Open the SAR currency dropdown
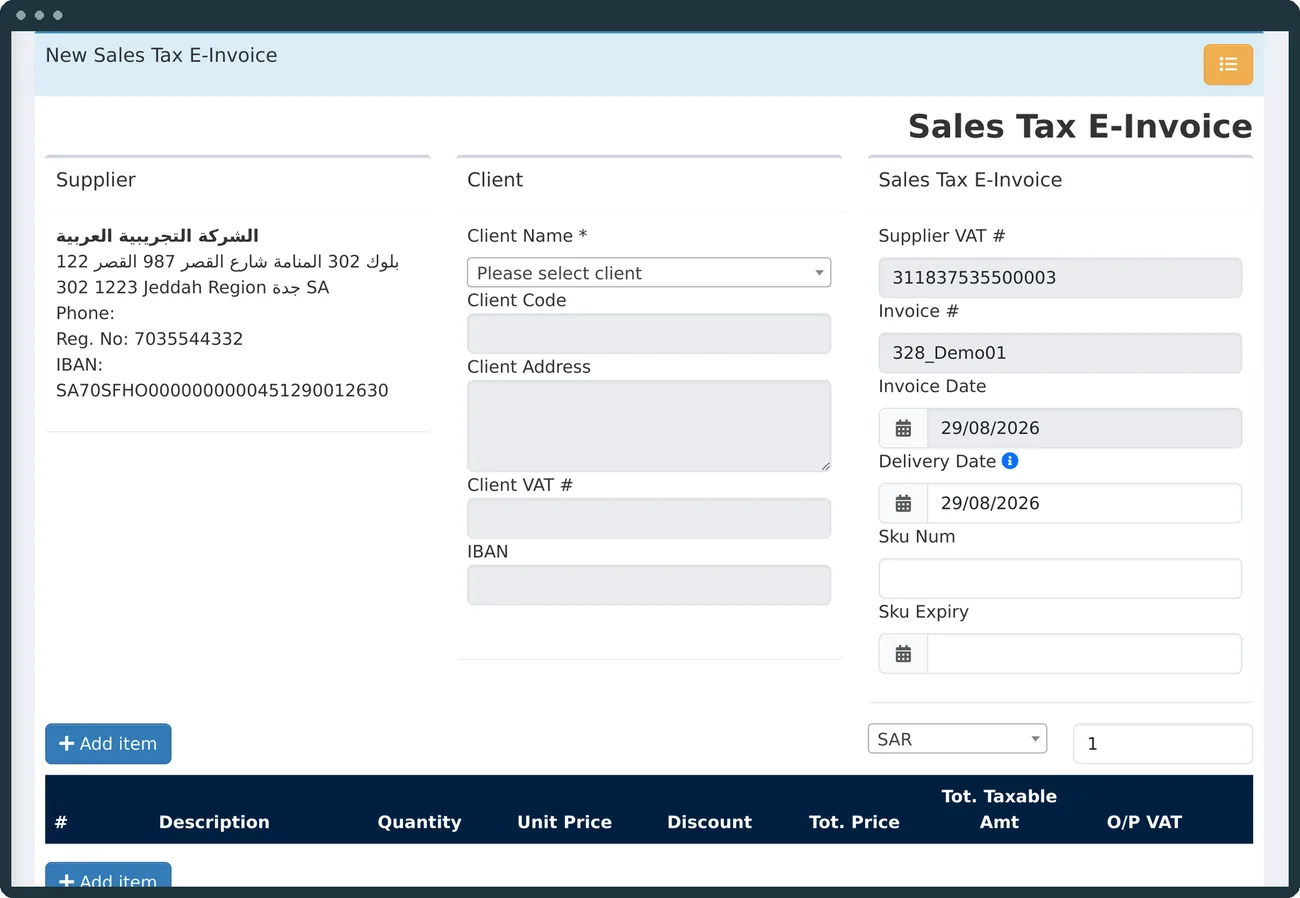Screen dimensions: 1300x898 coord(957,739)
